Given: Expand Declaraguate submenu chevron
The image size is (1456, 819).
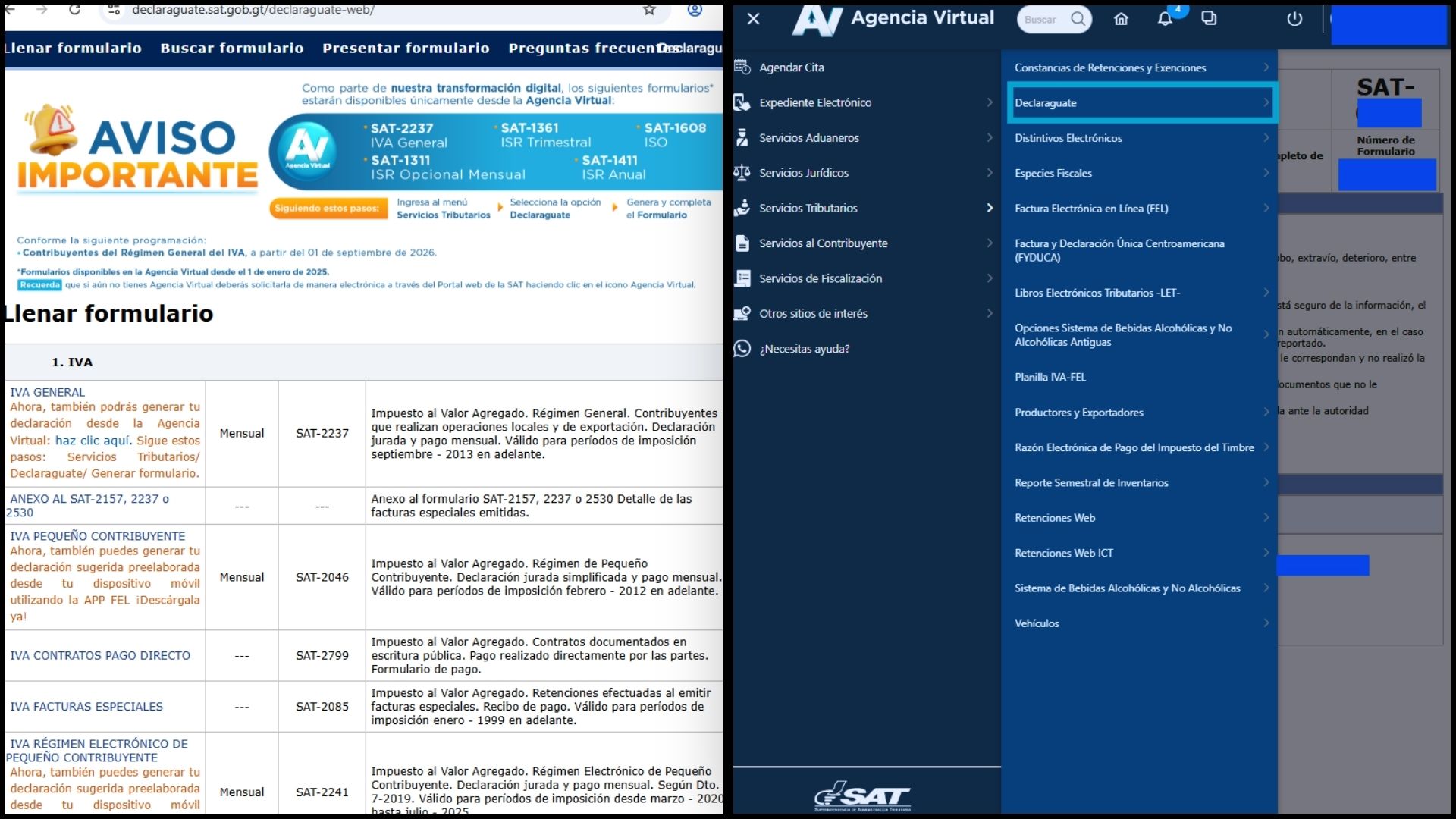Looking at the screenshot, I should 1266,102.
